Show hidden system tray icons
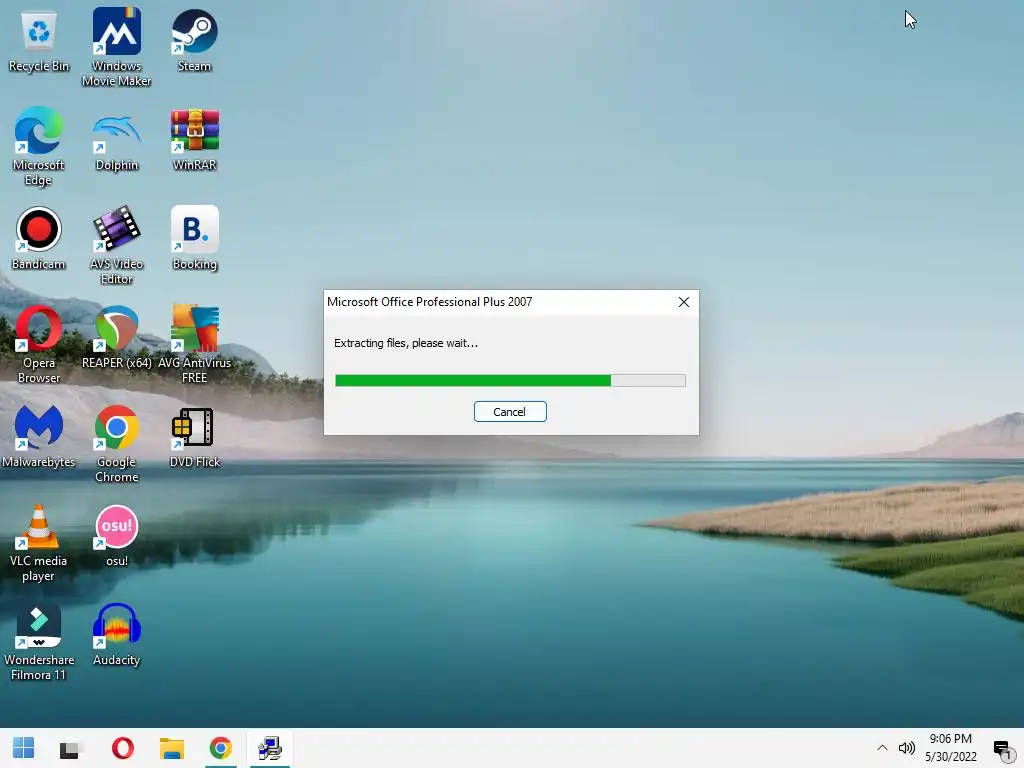This screenshot has height=768, width=1024. tap(882, 748)
